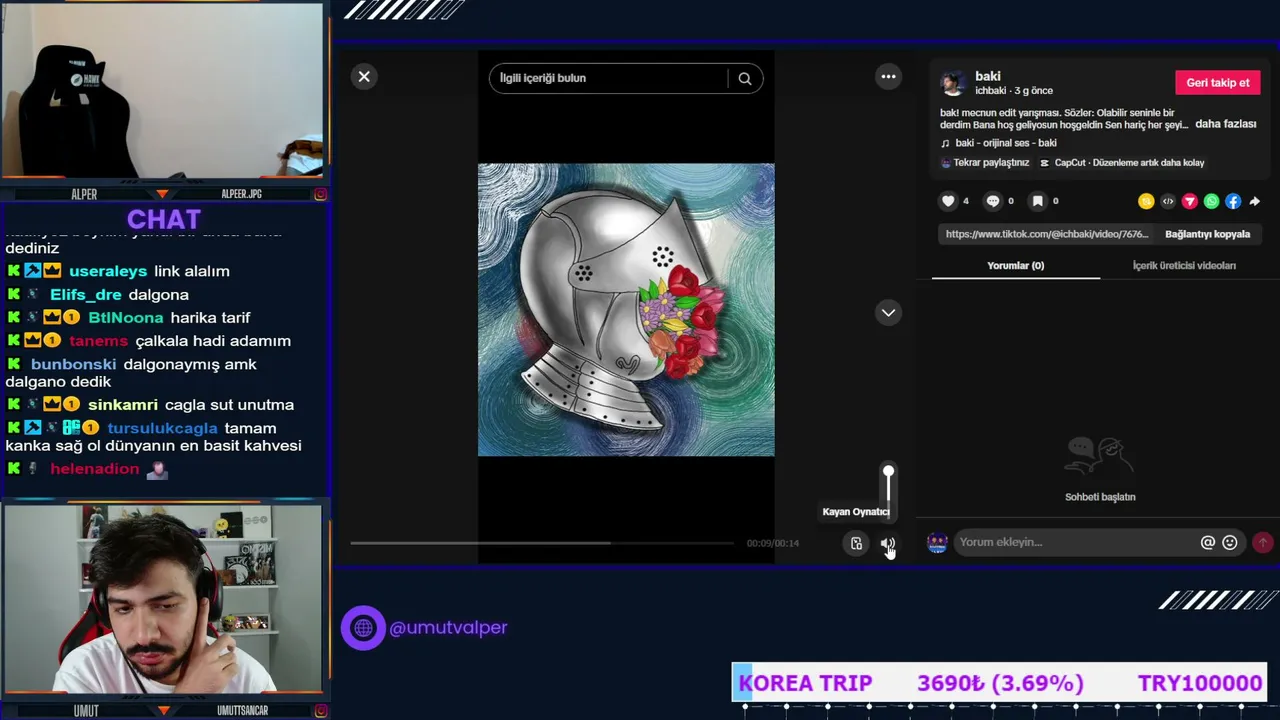1280x720 pixels.
Task: Click the @umutvalper handle text
Action: pos(448,628)
